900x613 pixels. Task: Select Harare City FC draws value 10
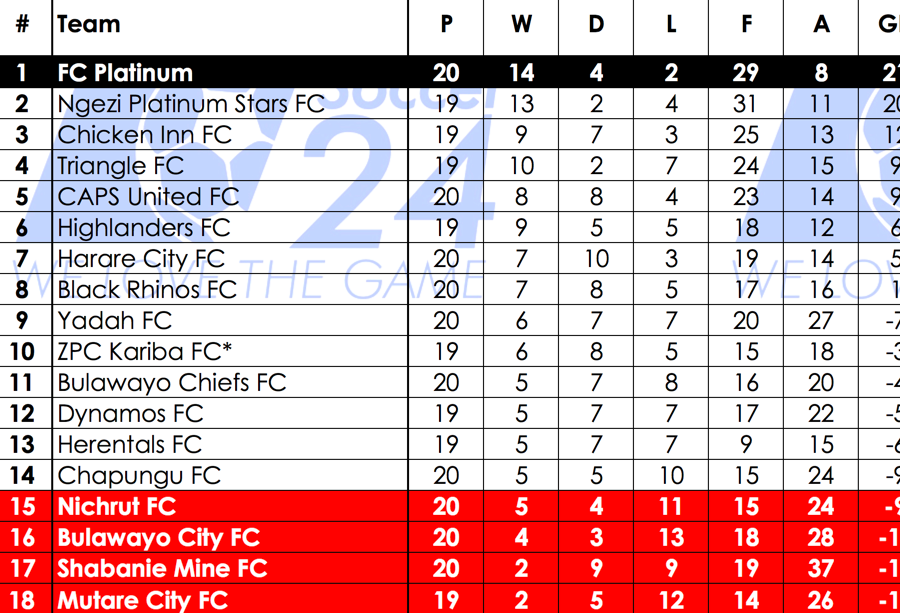[x=596, y=259]
